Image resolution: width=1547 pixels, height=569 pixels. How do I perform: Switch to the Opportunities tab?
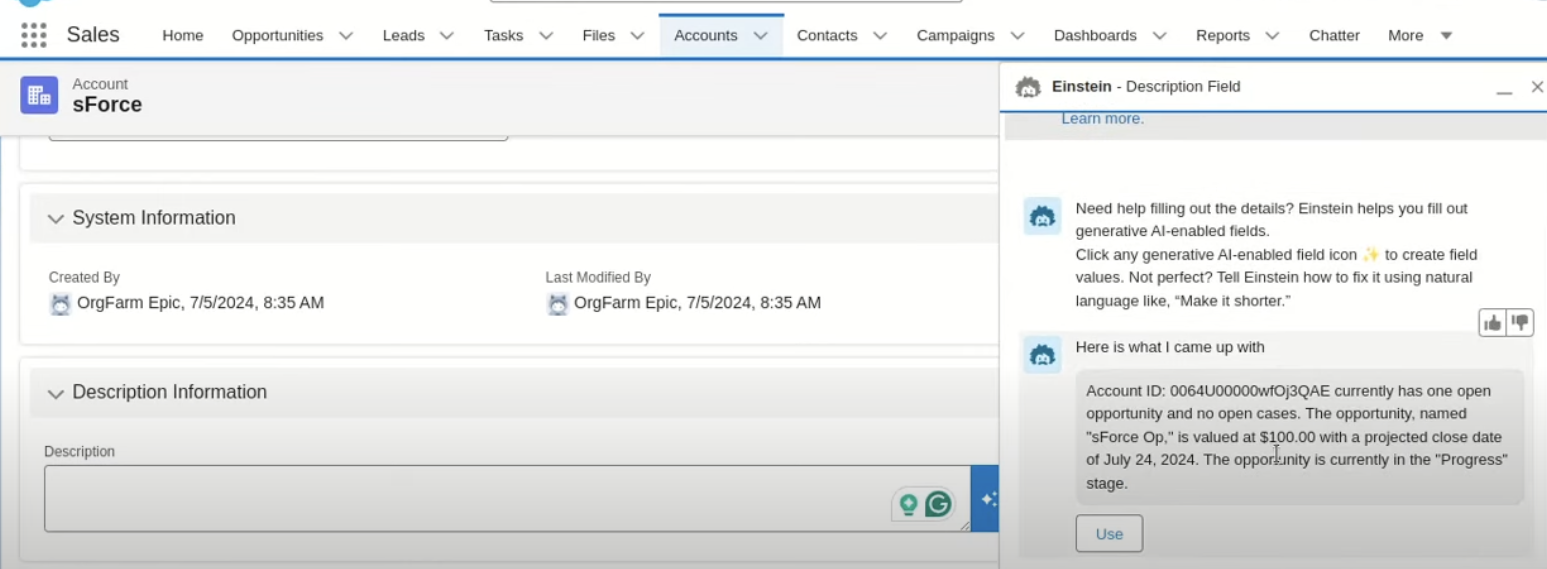click(x=278, y=35)
